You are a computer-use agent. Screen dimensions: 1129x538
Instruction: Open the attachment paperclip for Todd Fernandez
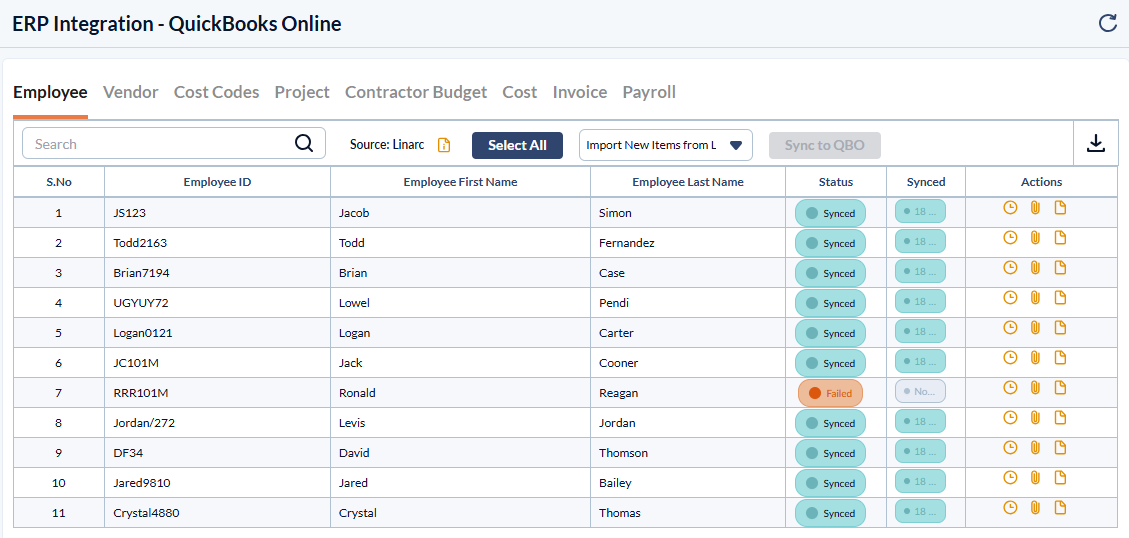(1035, 238)
